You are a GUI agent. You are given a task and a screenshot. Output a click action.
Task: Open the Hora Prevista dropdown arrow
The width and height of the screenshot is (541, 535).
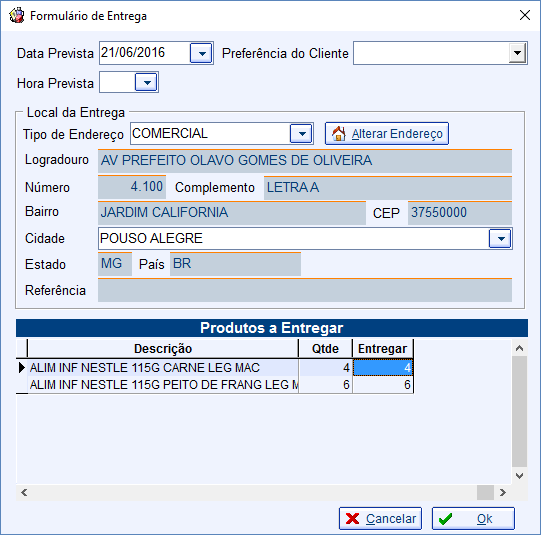[146, 82]
